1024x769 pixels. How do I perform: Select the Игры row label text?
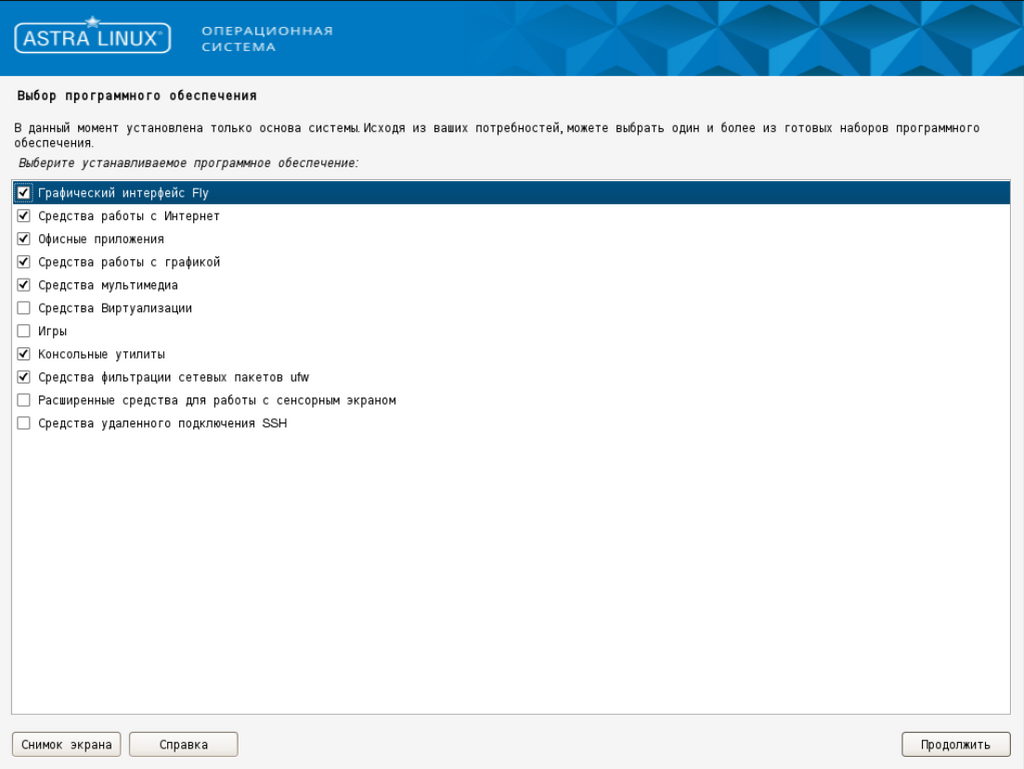tap(52, 331)
